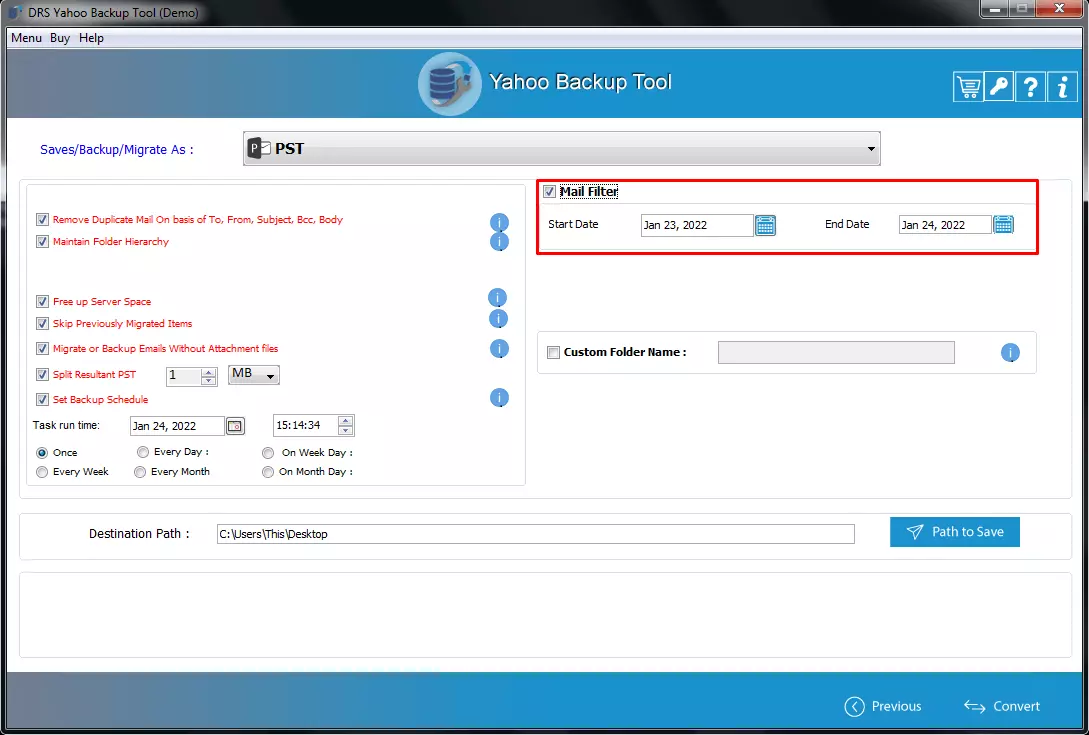1089x735 pixels.
Task: Click the Yahoo Backup Tool logo
Action: click(x=449, y=84)
